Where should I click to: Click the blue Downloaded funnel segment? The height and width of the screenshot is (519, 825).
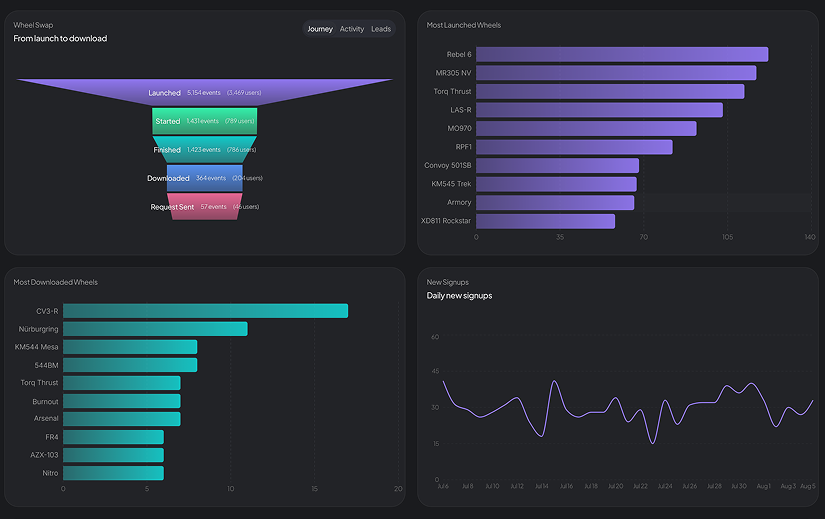(205, 178)
